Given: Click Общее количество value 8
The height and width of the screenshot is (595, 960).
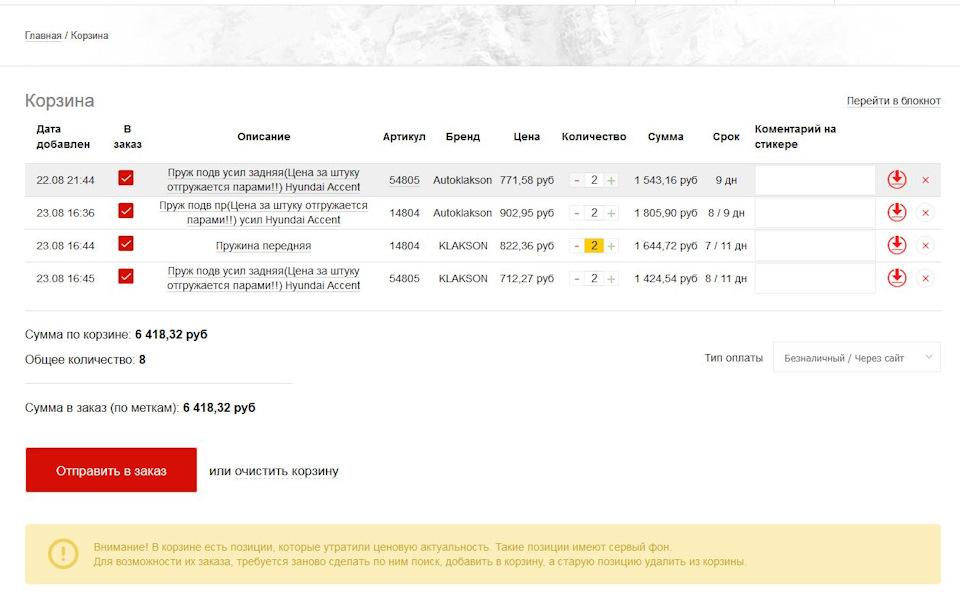Looking at the screenshot, I should (142, 359).
